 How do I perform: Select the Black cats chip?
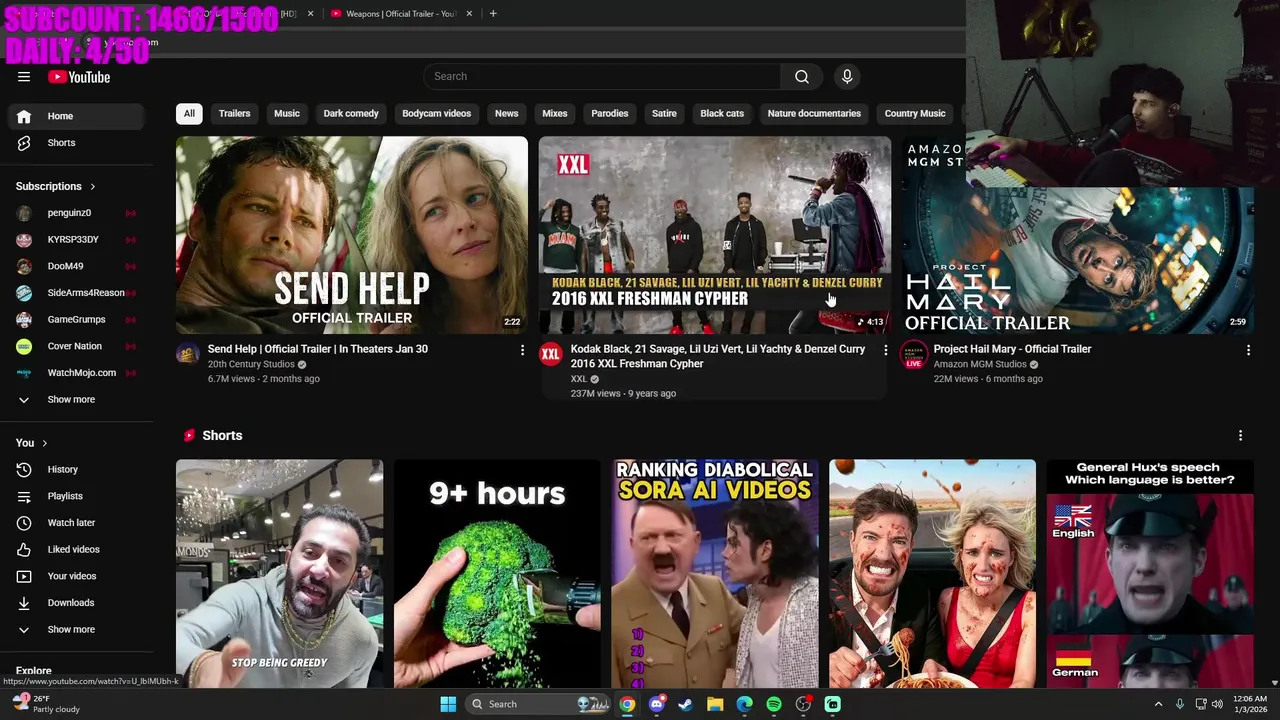pyautogui.click(x=722, y=113)
